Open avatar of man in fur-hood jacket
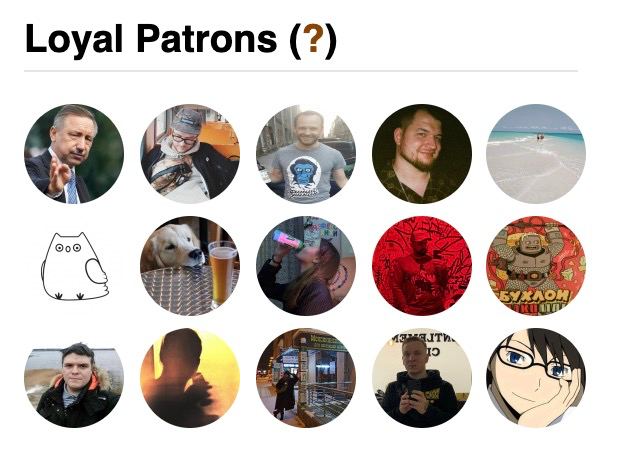 tap(74, 378)
